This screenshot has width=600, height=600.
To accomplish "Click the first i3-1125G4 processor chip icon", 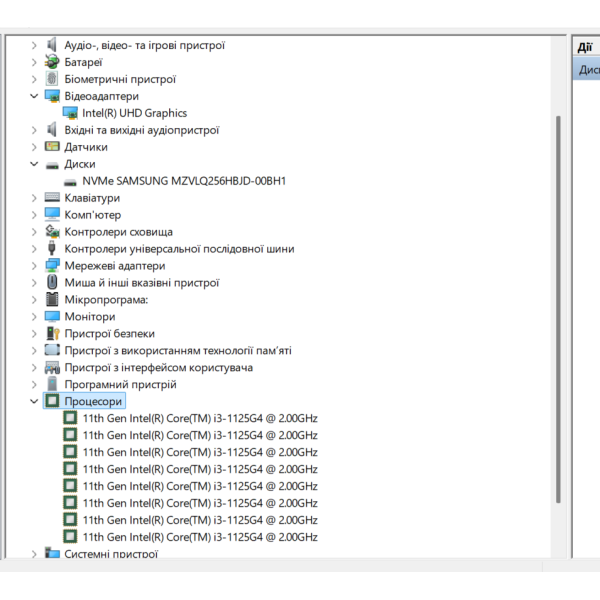I will point(70,418).
